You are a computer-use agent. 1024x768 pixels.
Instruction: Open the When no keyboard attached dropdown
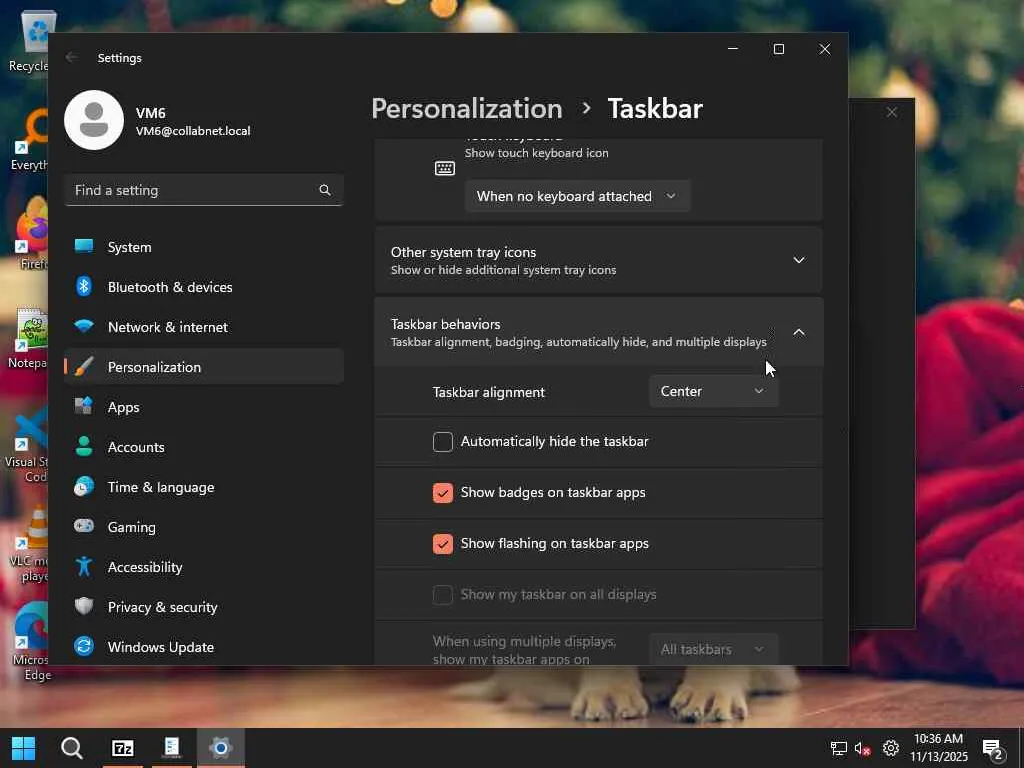pyautogui.click(x=577, y=196)
